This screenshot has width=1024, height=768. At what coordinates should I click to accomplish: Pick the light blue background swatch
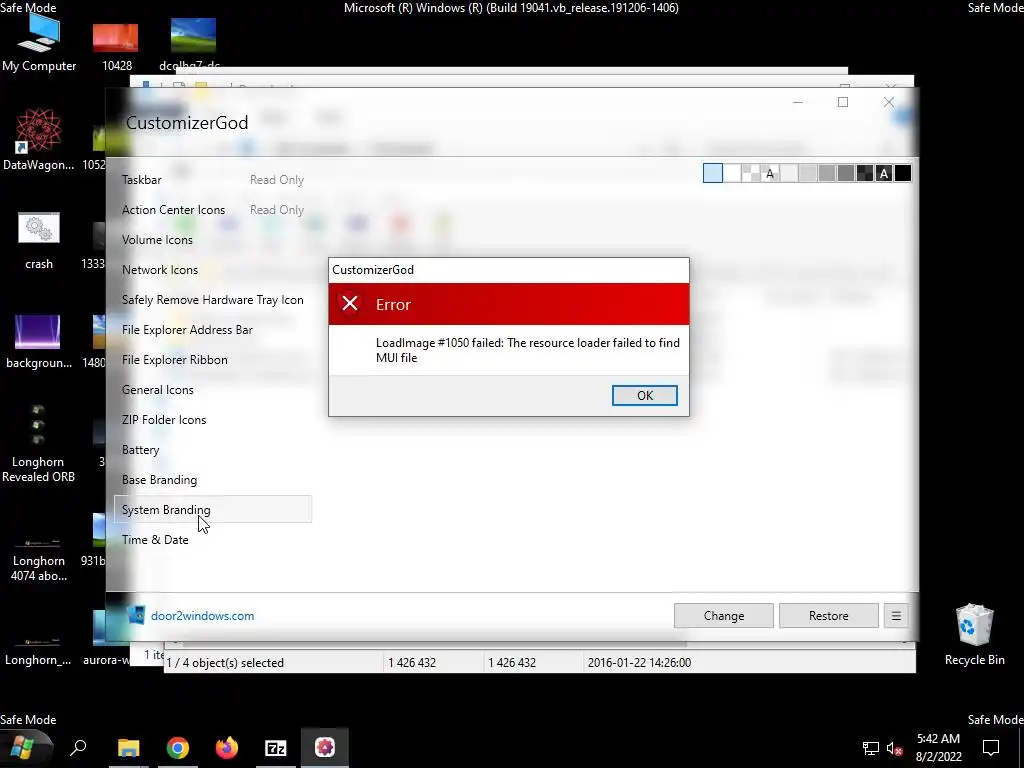[712, 173]
